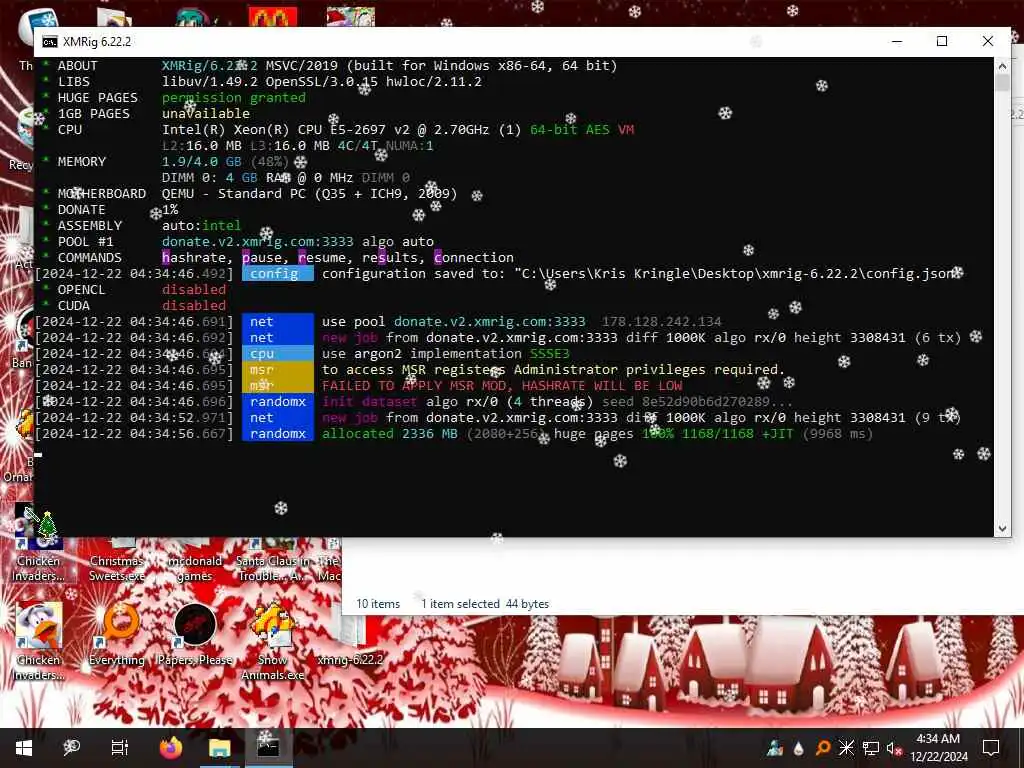Select the Papers, Please desktop shortcut

pyautogui.click(x=195, y=635)
